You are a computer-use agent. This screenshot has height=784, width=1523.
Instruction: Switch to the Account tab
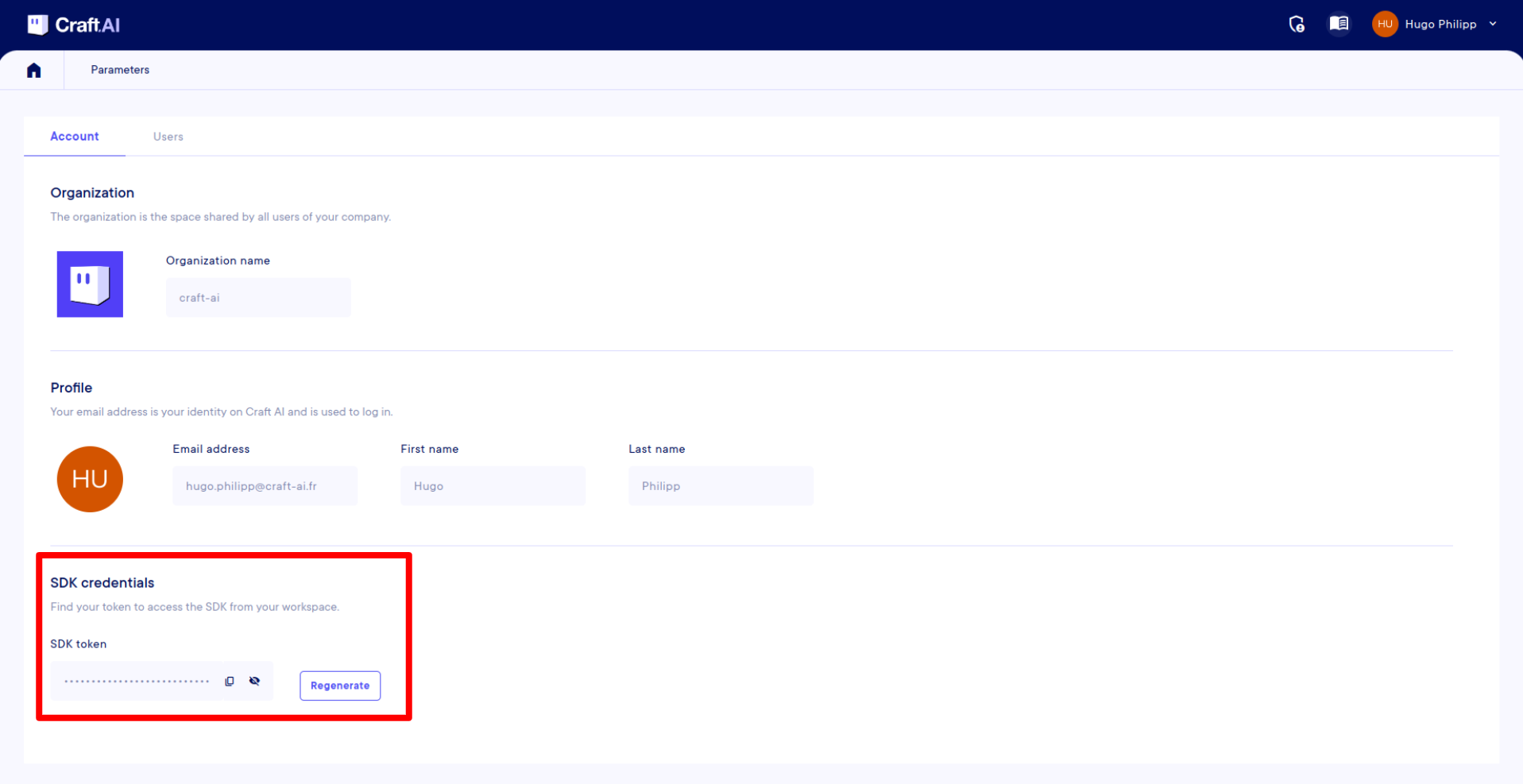tap(75, 137)
